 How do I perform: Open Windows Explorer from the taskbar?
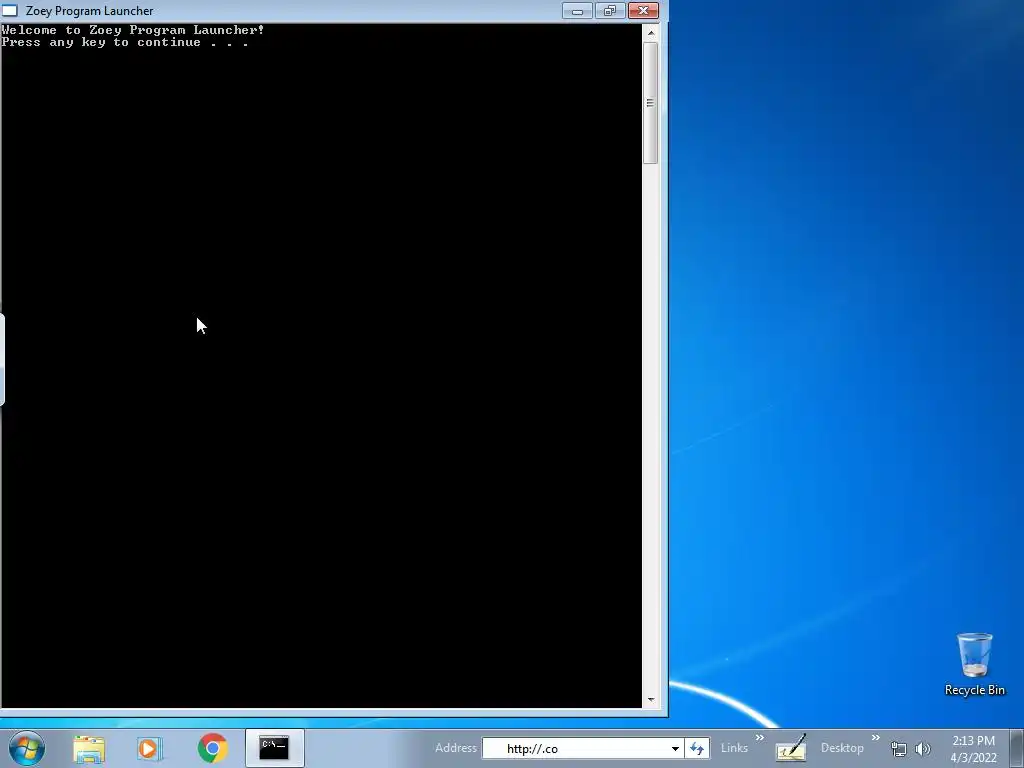tap(89, 748)
